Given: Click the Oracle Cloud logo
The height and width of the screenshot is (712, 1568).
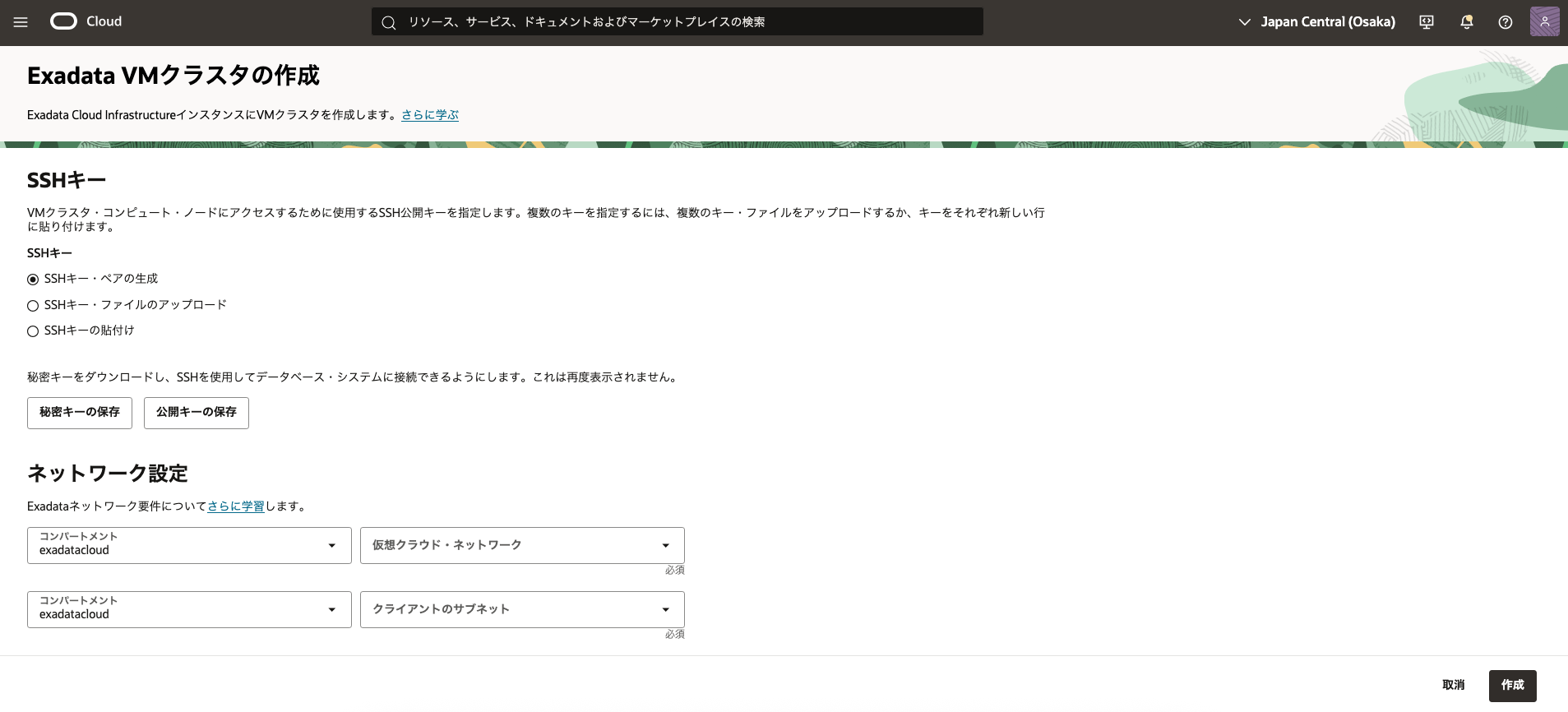Looking at the screenshot, I should pos(86,21).
